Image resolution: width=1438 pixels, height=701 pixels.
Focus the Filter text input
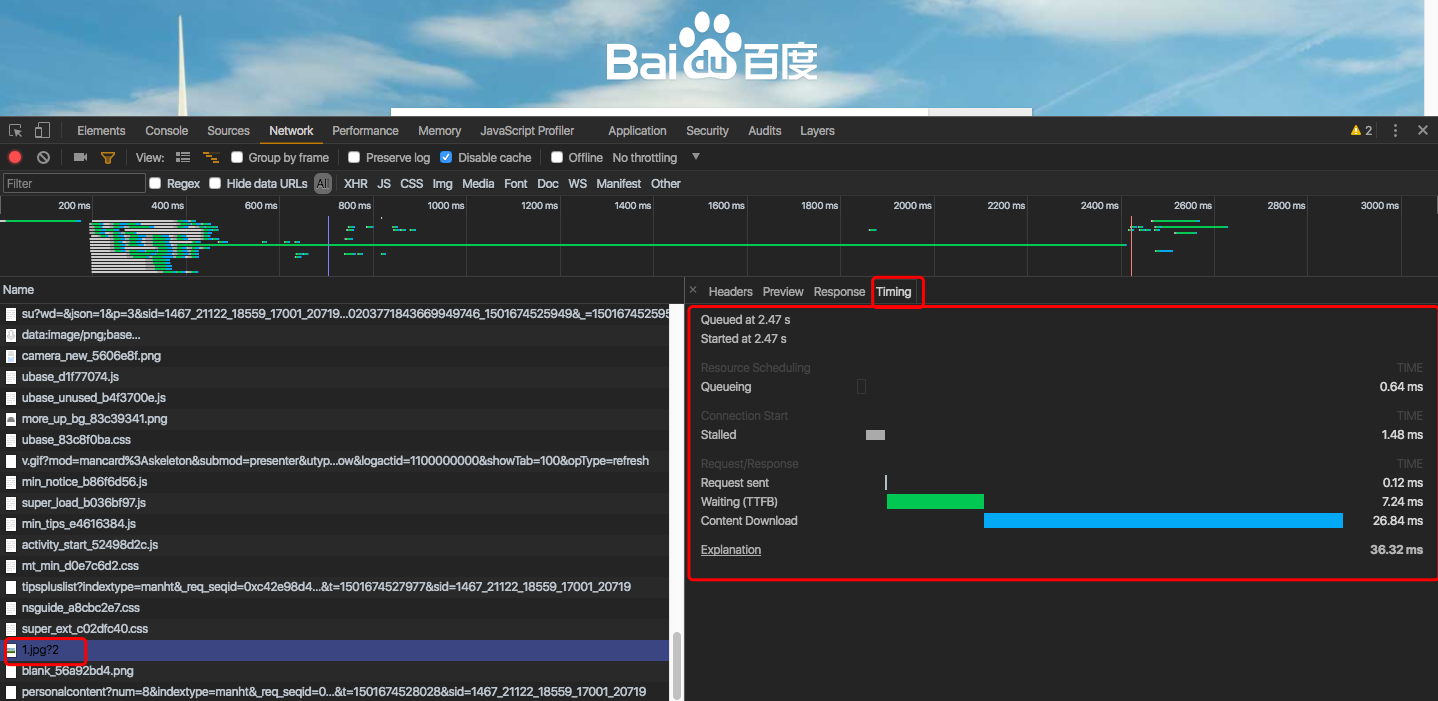[74, 183]
